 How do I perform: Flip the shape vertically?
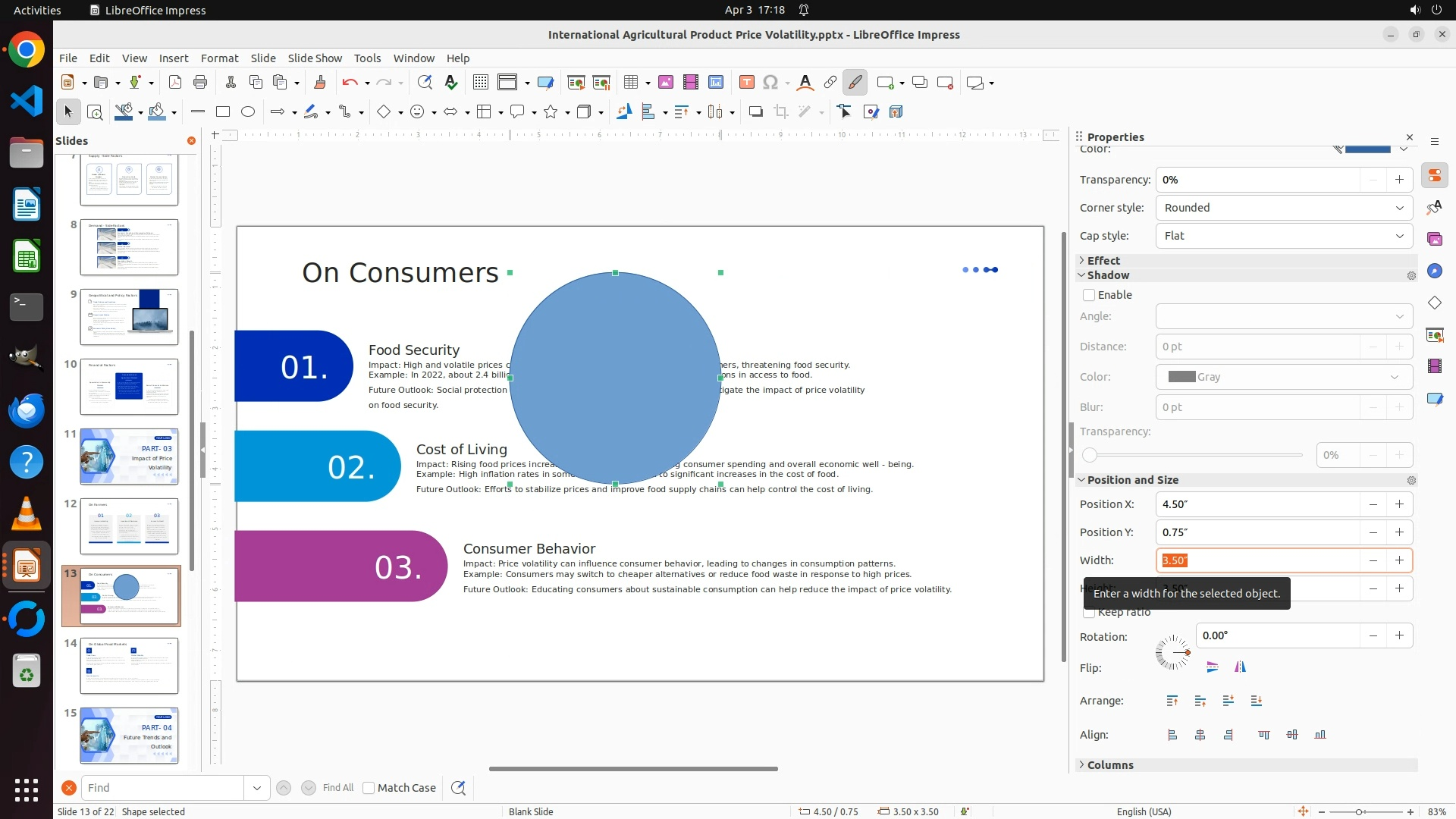click(x=1212, y=667)
